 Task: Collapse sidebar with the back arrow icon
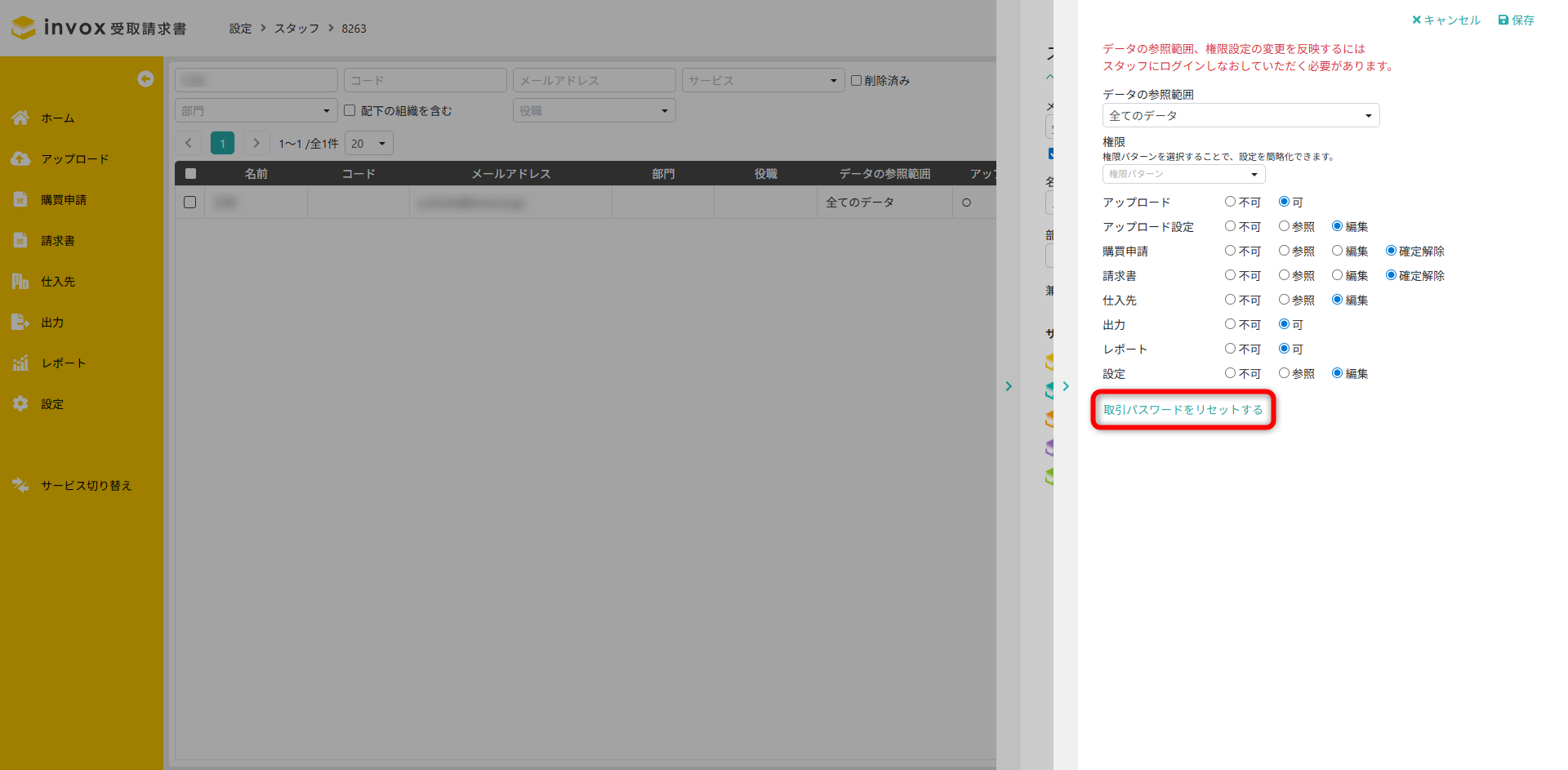click(145, 78)
